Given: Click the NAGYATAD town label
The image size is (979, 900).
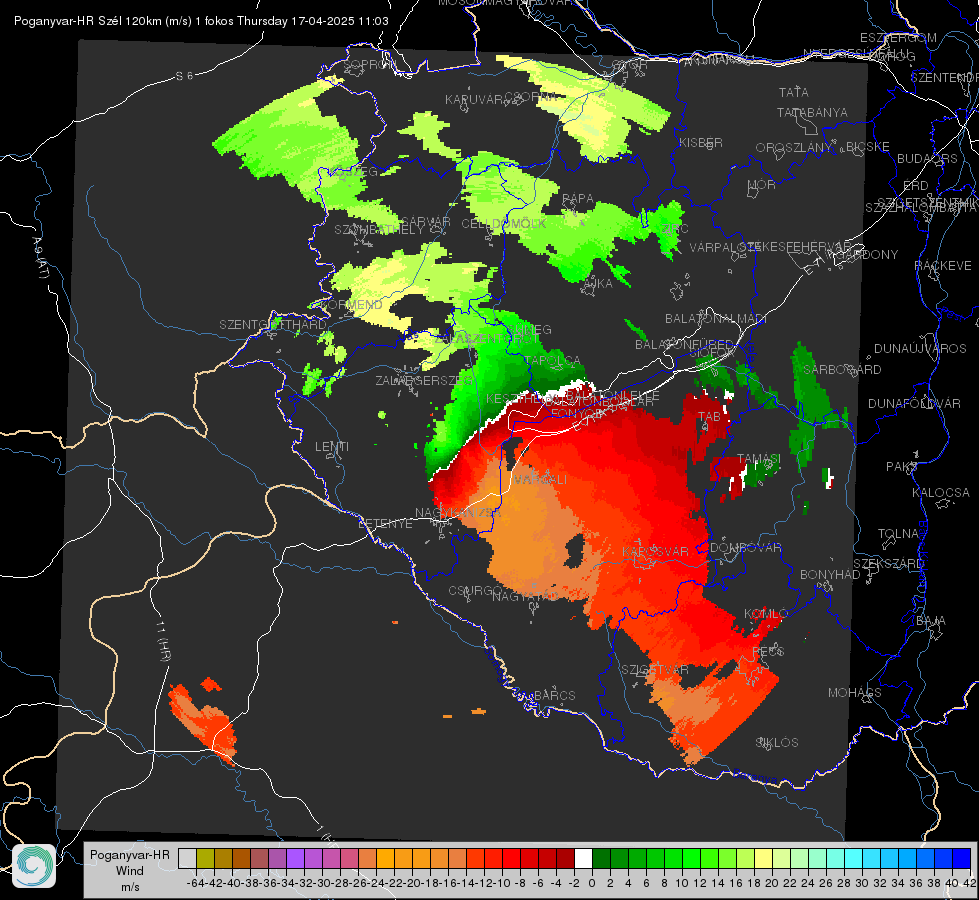Looking at the screenshot, I should click(x=526, y=596).
